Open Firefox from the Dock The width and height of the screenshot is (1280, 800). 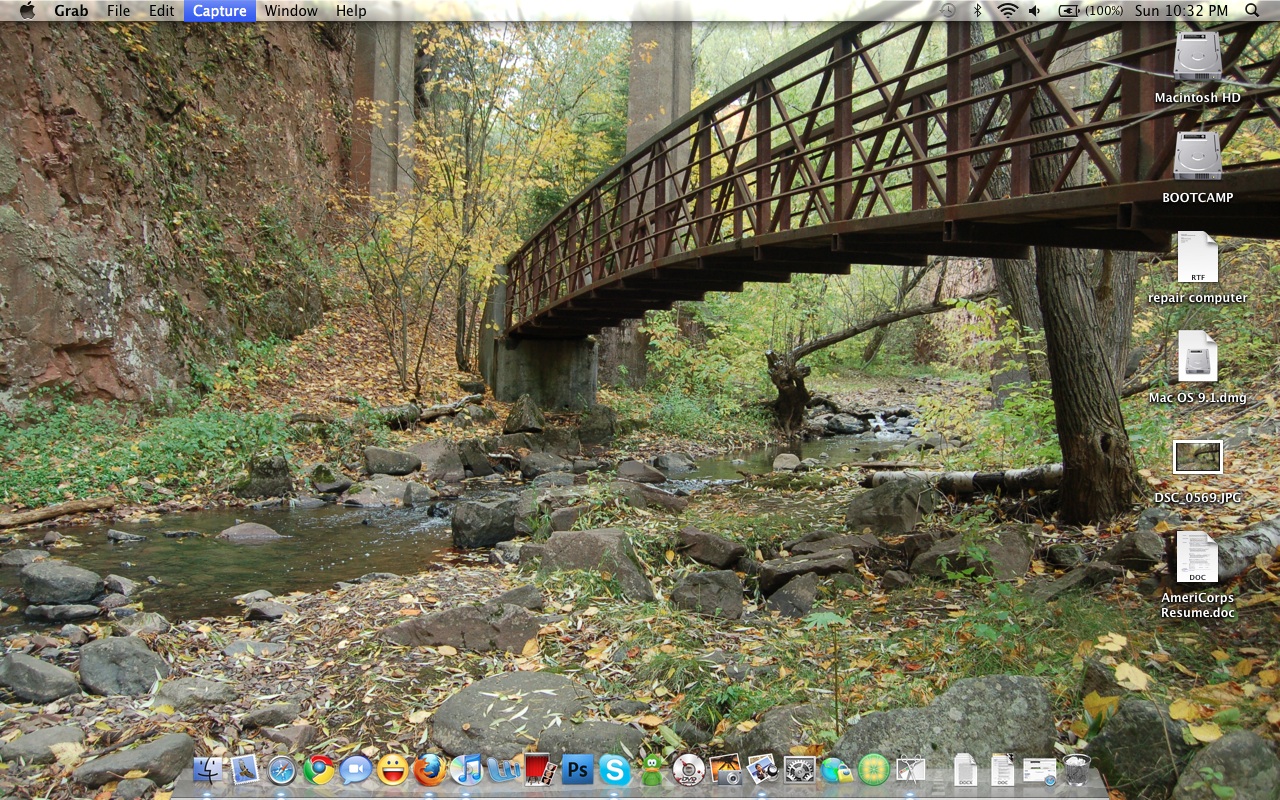click(x=430, y=769)
